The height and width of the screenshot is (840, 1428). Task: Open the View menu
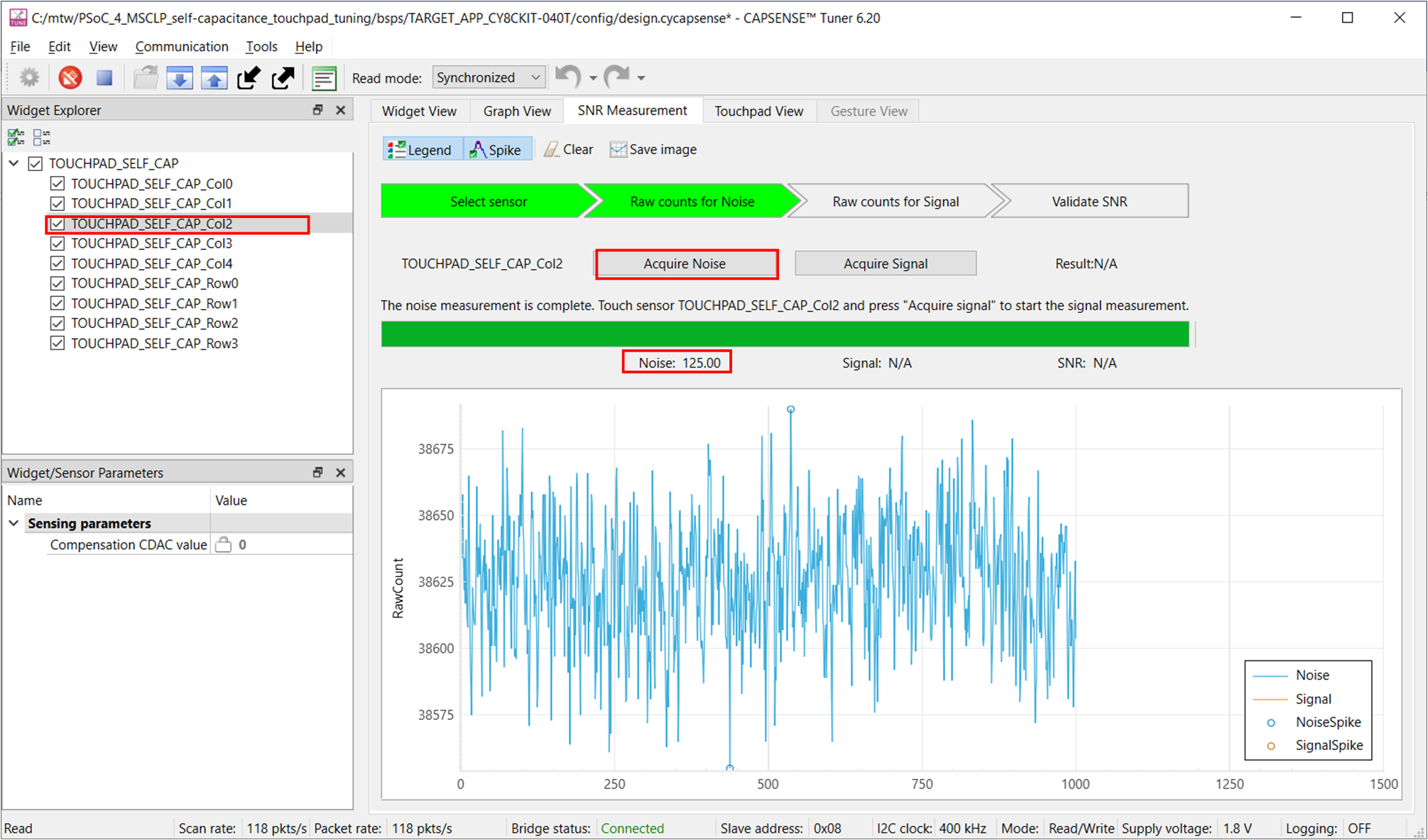pos(103,46)
